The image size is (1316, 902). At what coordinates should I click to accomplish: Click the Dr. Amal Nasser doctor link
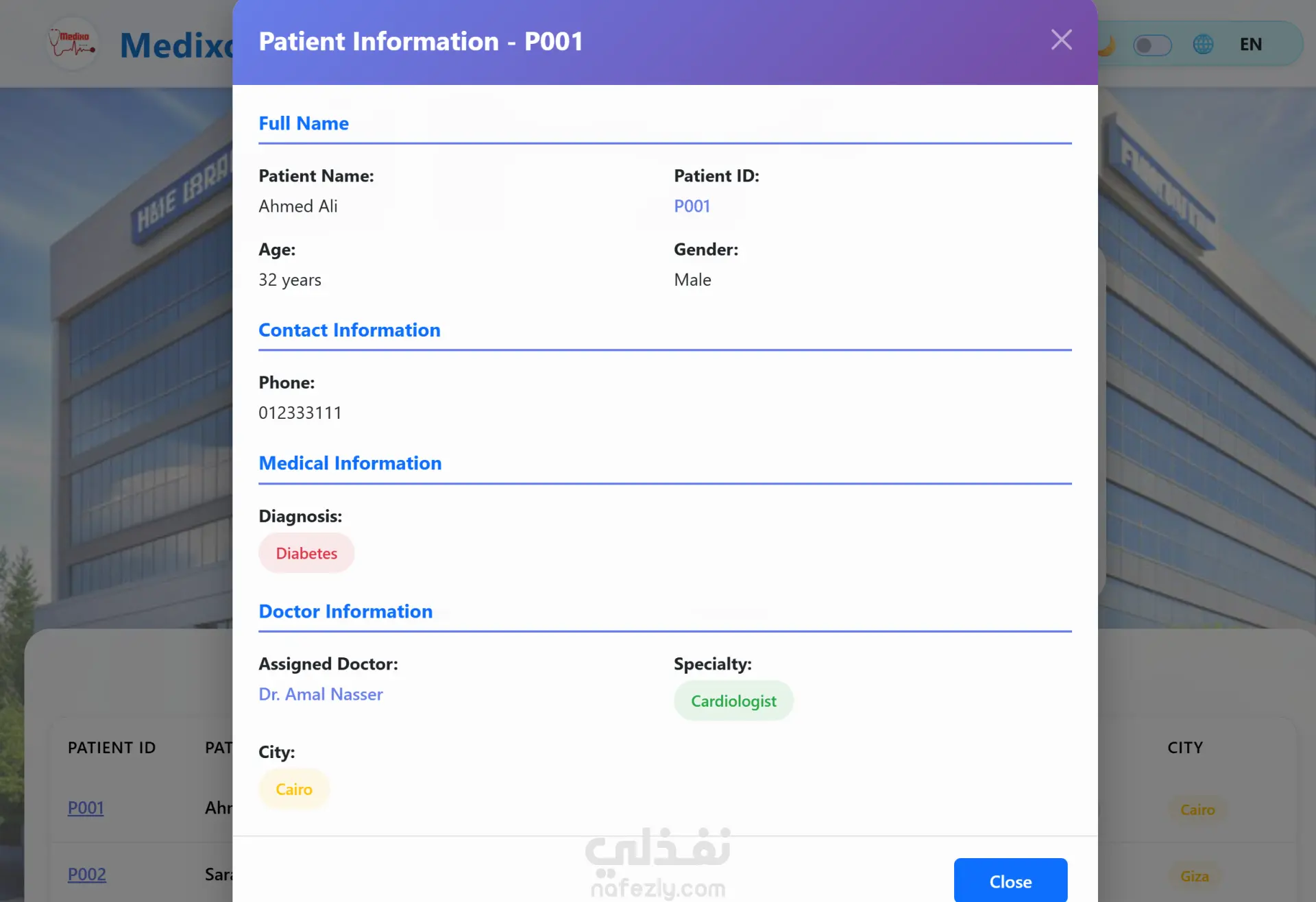pos(320,694)
